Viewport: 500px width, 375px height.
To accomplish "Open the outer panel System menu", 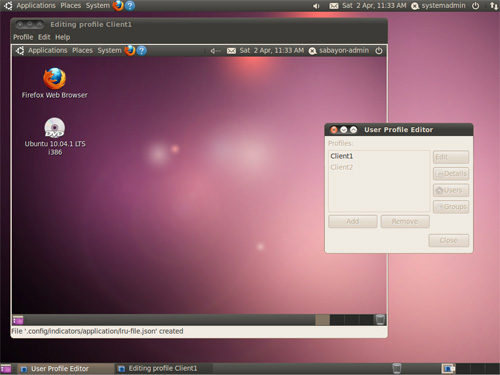I will tap(98, 6).
